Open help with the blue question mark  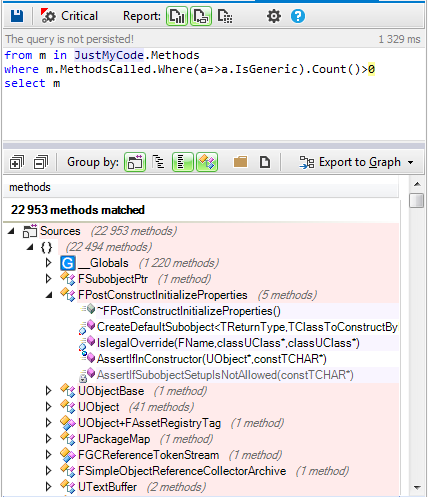pos(298,16)
